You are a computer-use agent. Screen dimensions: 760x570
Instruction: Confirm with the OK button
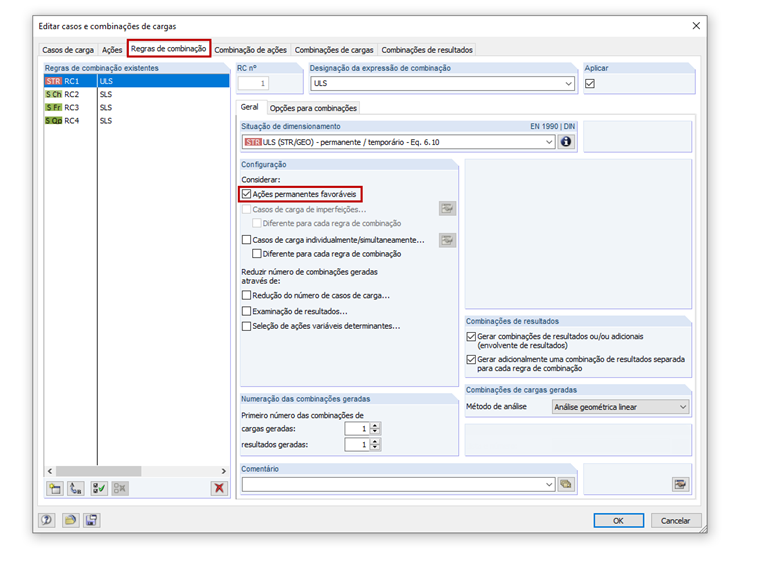[x=618, y=521]
